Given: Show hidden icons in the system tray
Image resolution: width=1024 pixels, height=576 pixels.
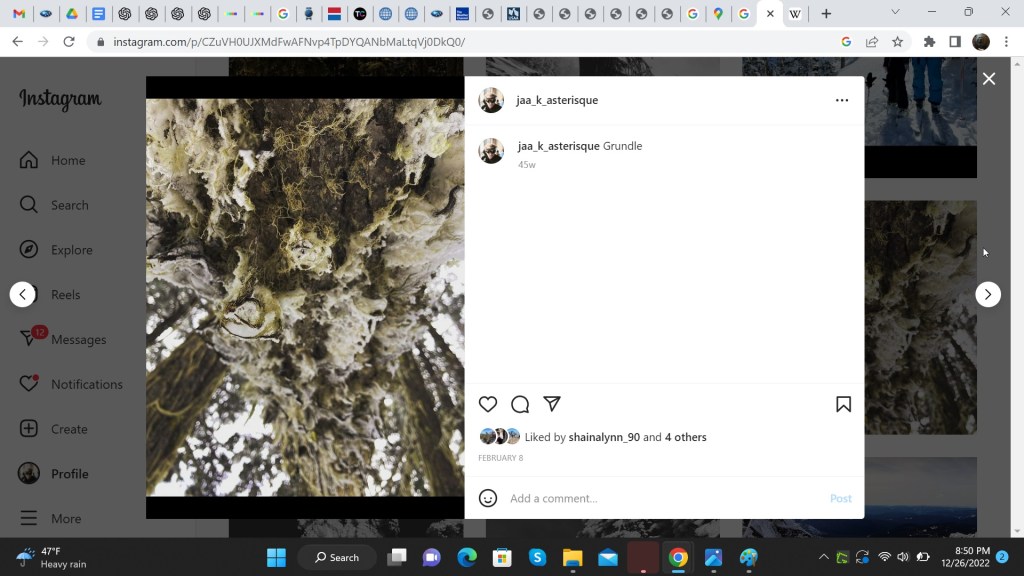Looking at the screenshot, I should point(823,557).
